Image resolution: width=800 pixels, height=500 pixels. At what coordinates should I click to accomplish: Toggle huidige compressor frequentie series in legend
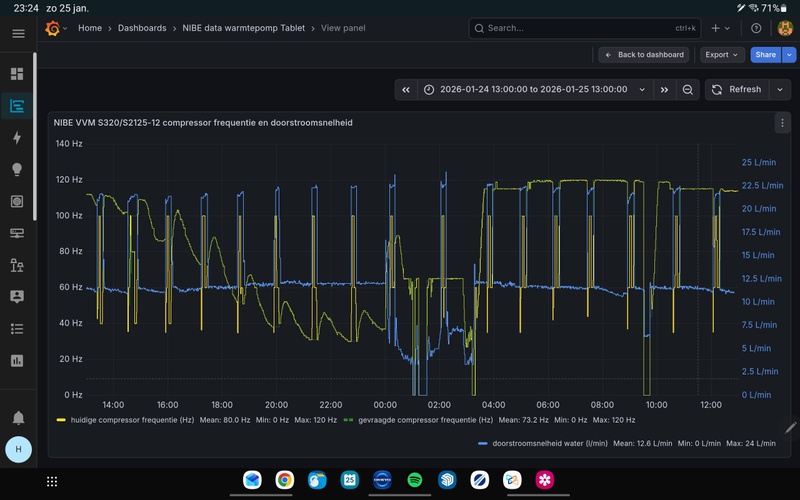(132, 420)
